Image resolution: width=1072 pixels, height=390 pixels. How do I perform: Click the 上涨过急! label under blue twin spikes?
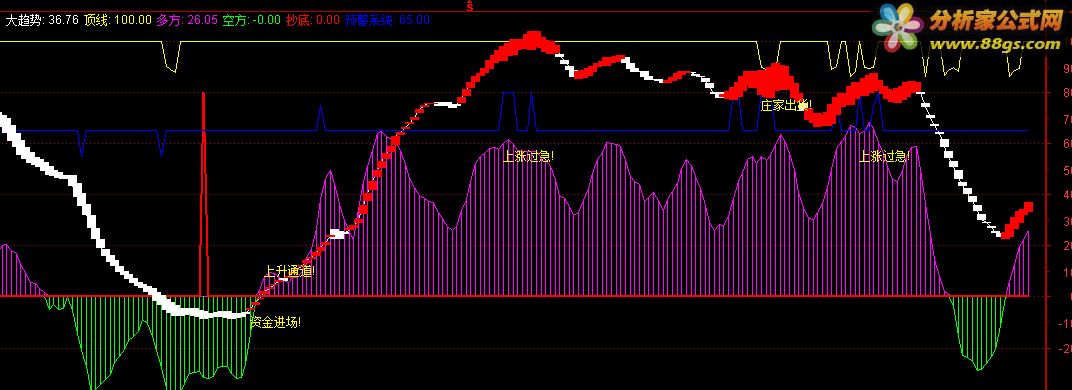(x=528, y=156)
